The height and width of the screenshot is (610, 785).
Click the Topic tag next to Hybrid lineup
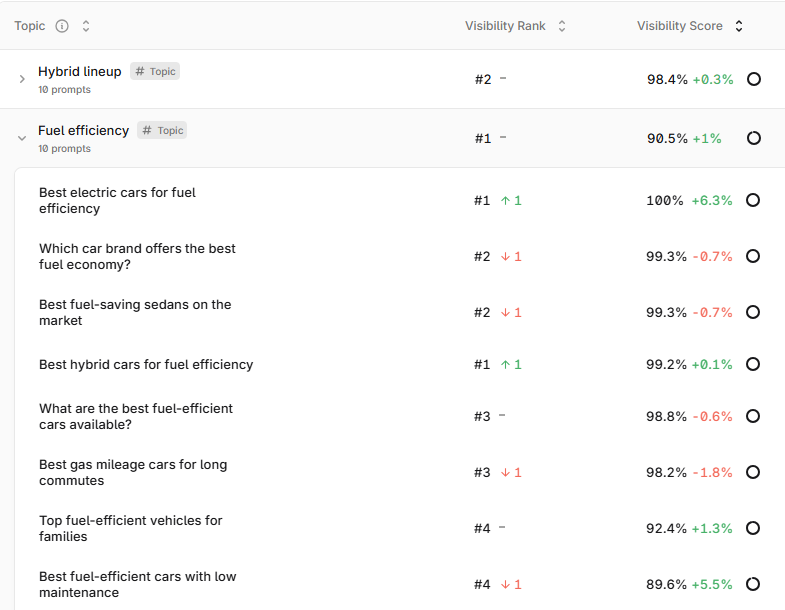pos(155,71)
